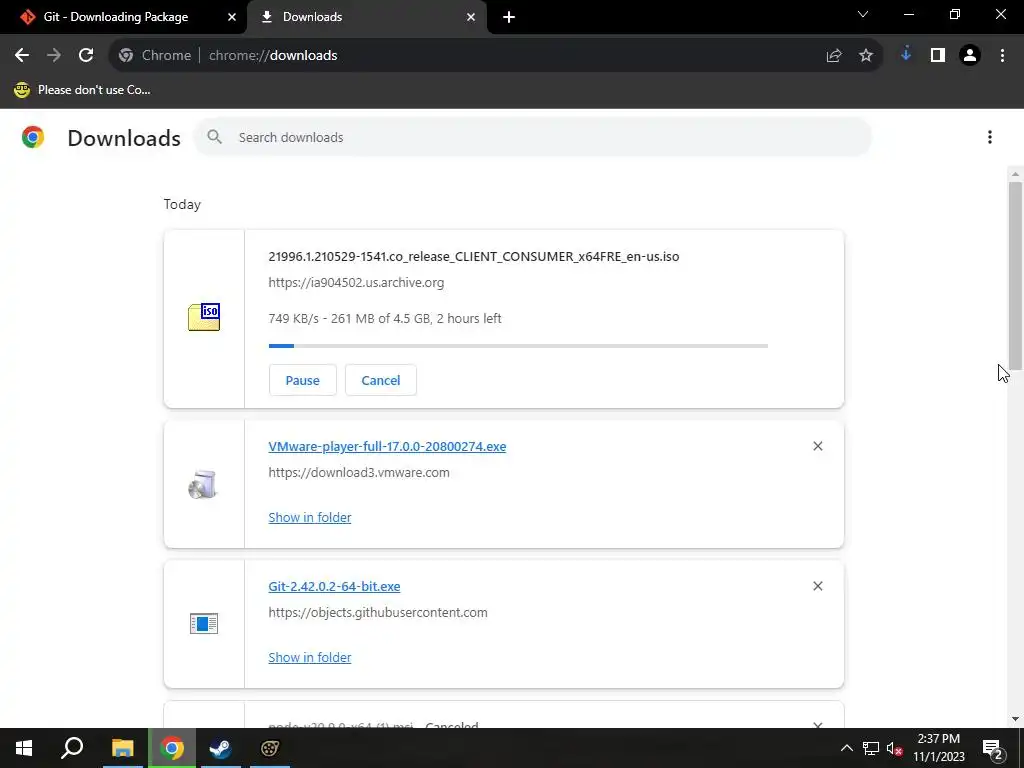Remove Git installer from downloads list

click(x=818, y=586)
